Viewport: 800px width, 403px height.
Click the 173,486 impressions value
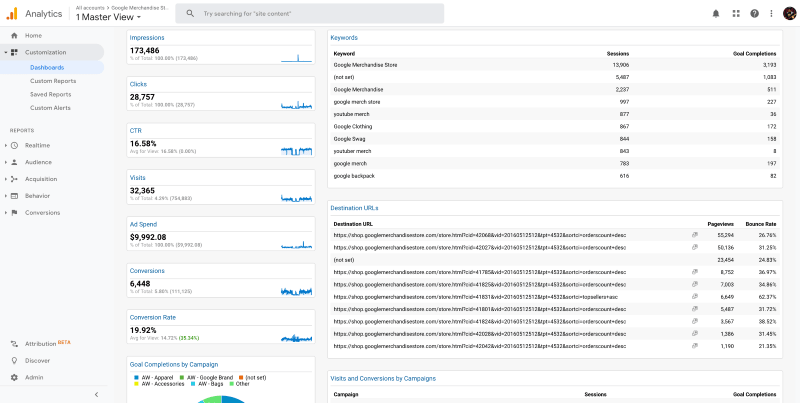tap(144, 51)
